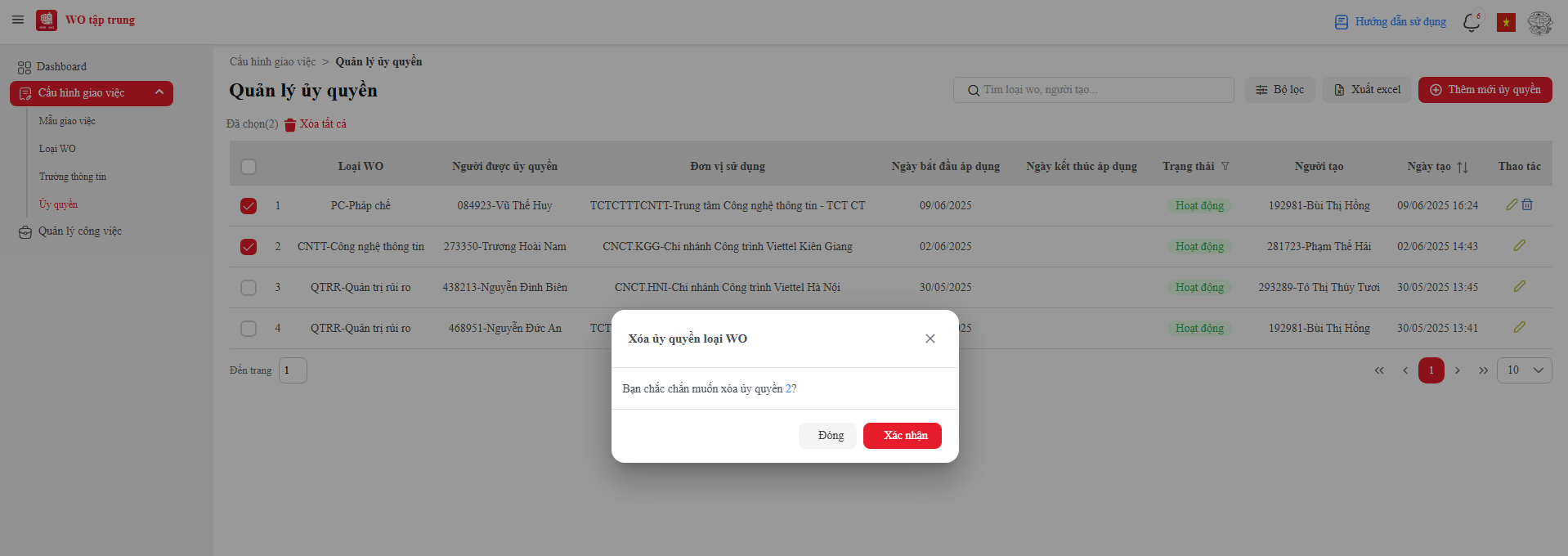Close the delete dialog with the X icon
This screenshot has width=1568, height=556.
point(930,339)
